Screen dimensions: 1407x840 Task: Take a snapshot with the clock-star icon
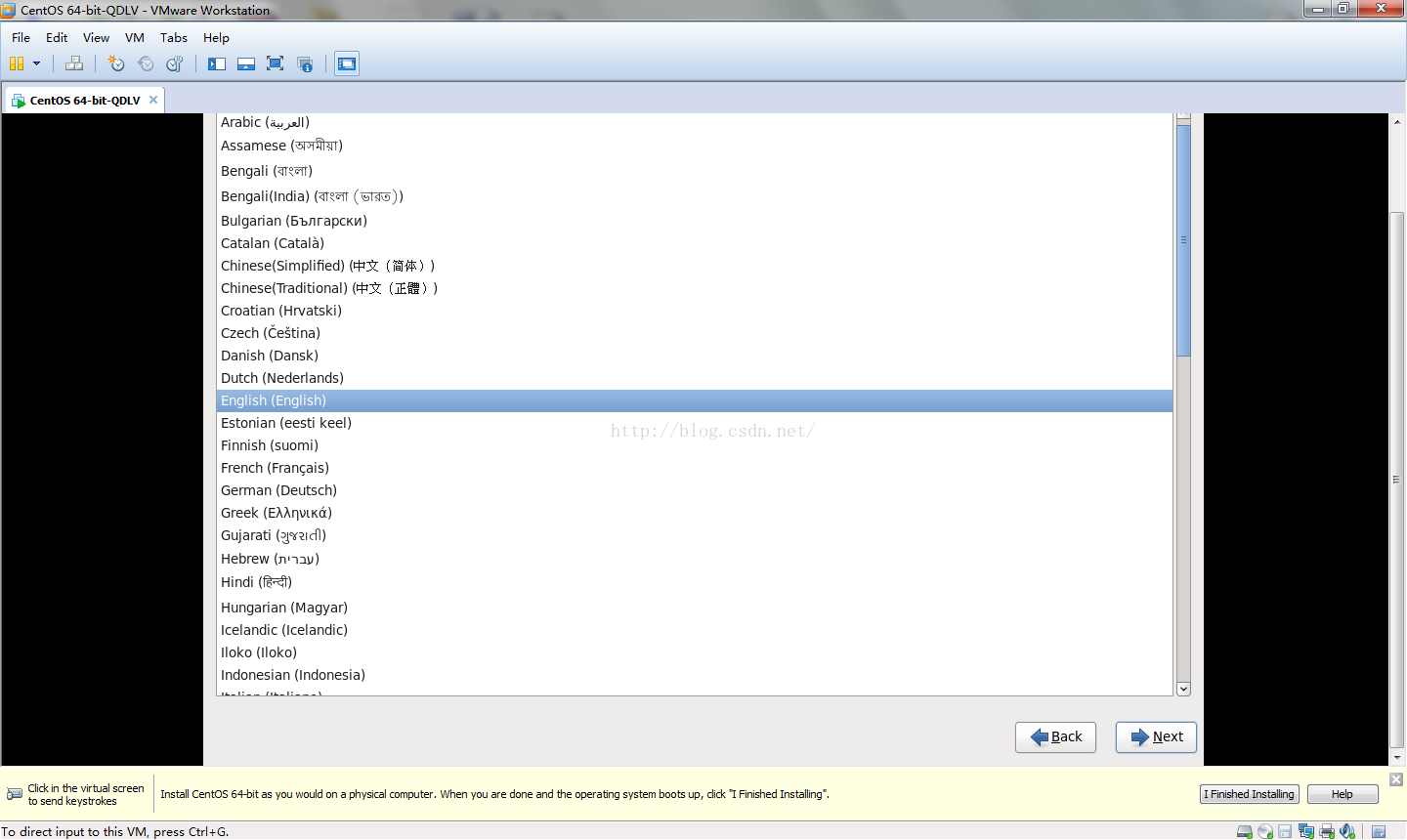(116, 63)
